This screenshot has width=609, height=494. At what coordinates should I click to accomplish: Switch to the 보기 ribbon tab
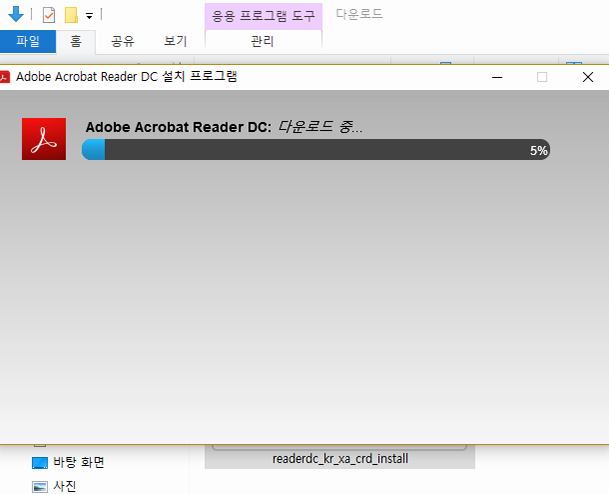[x=175, y=41]
